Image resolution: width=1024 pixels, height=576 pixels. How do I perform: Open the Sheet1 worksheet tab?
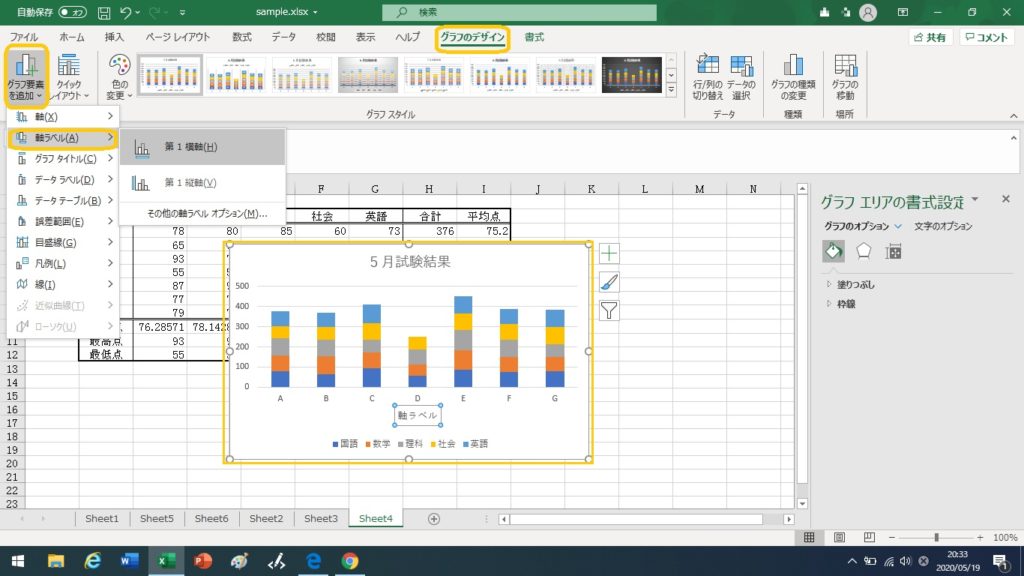point(101,519)
